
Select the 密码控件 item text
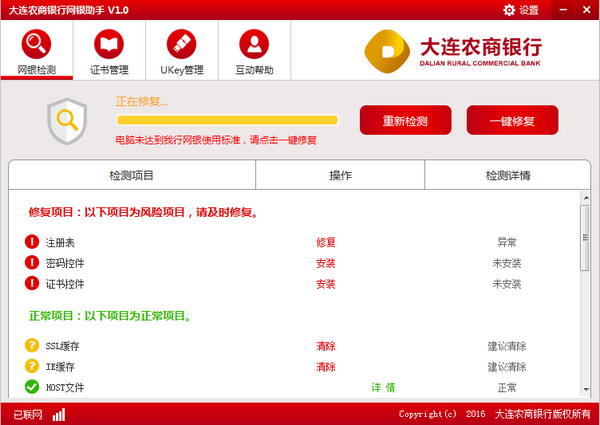point(65,263)
